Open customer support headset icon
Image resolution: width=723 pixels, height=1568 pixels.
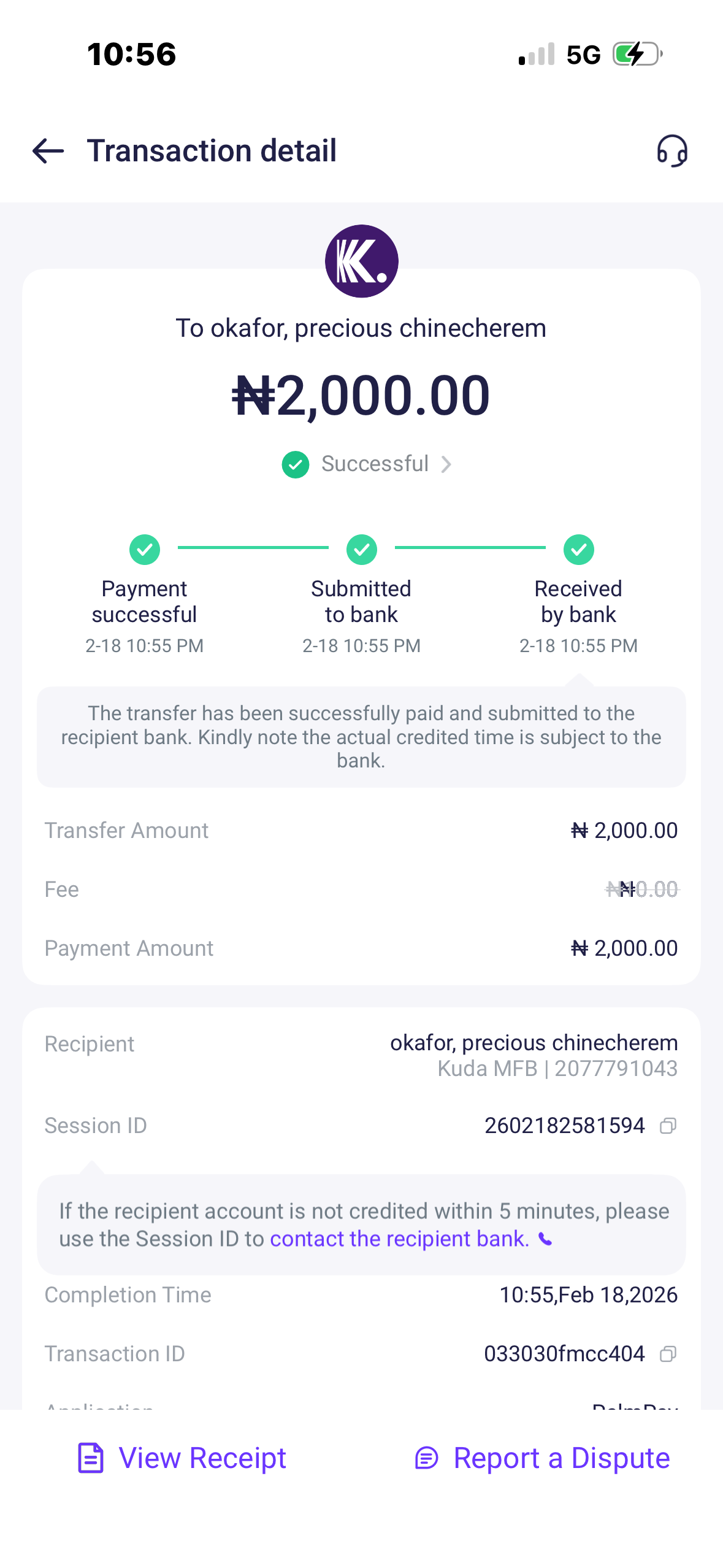(672, 151)
